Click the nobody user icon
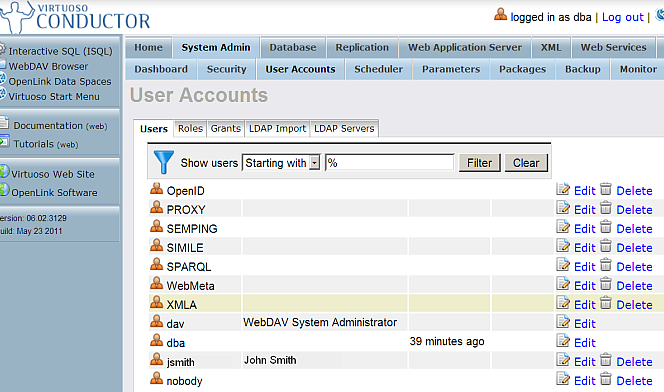 157,379
